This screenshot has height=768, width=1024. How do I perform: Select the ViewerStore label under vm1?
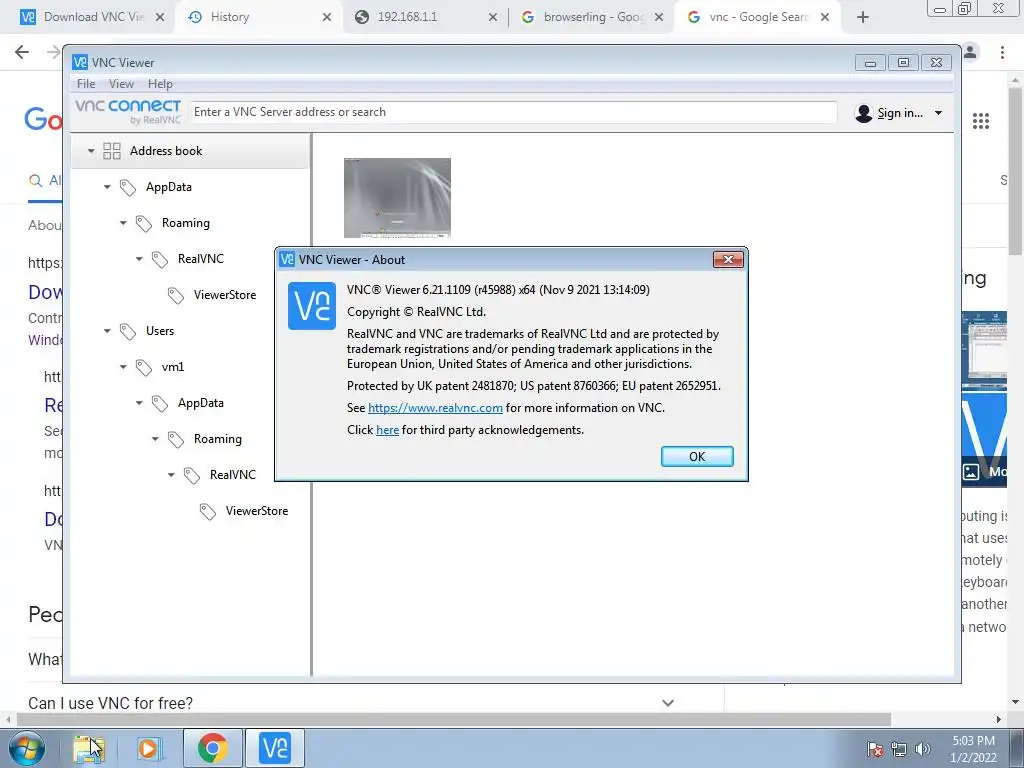(x=257, y=511)
